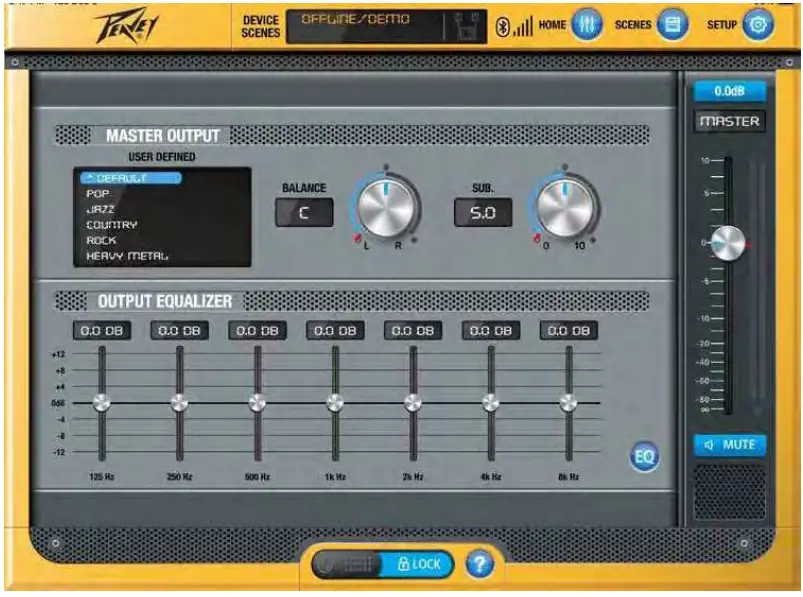The image size is (803, 597).
Task: Toggle the Lock switch
Action: point(382,564)
